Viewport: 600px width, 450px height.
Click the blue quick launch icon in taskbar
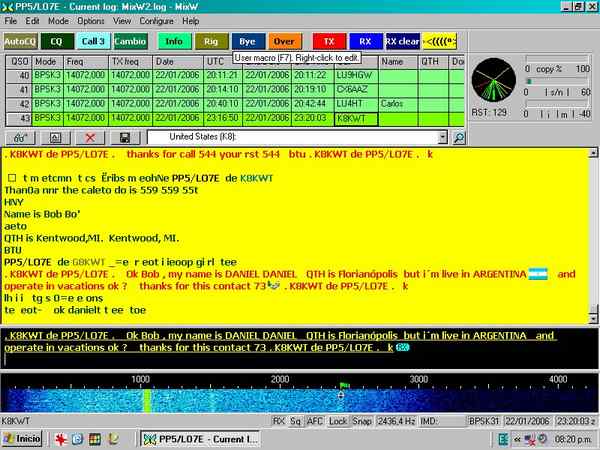point(77,439)
